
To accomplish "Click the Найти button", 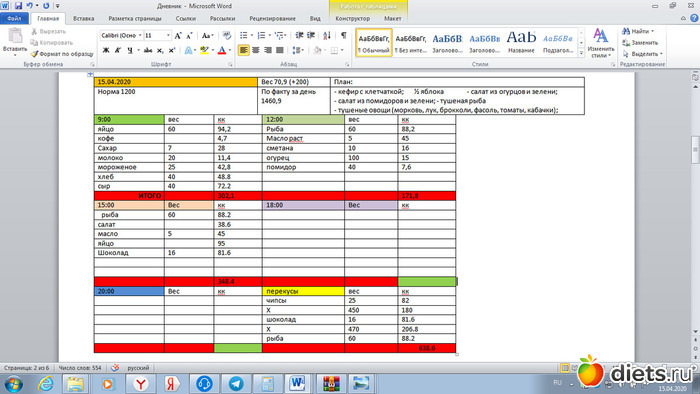I will pyautogui.click(x=638, y=31).
